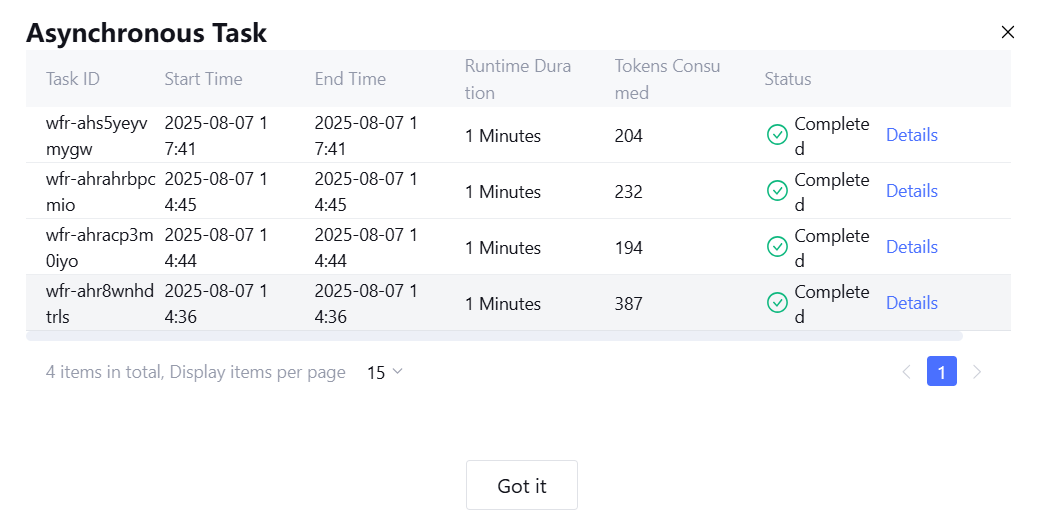This screenshot has width=1042, height=524.
Task: View Details of task wfr-ahracp3m0iyo
Action: pyautogui.click(x=911, y=247)
